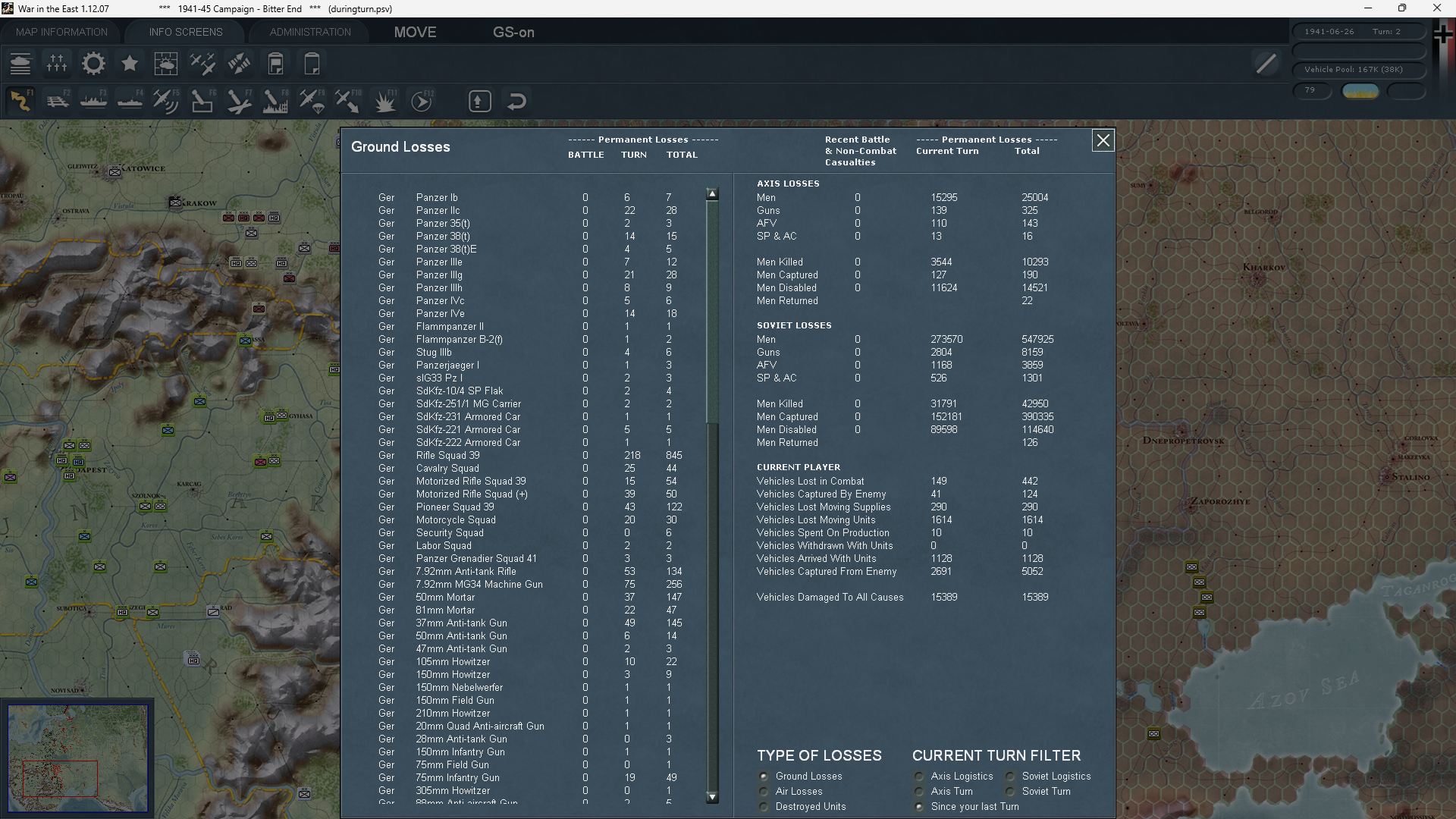1456x819 pixels.
Task: Open the ground losses crosses icon
Action: click(57, 64)
